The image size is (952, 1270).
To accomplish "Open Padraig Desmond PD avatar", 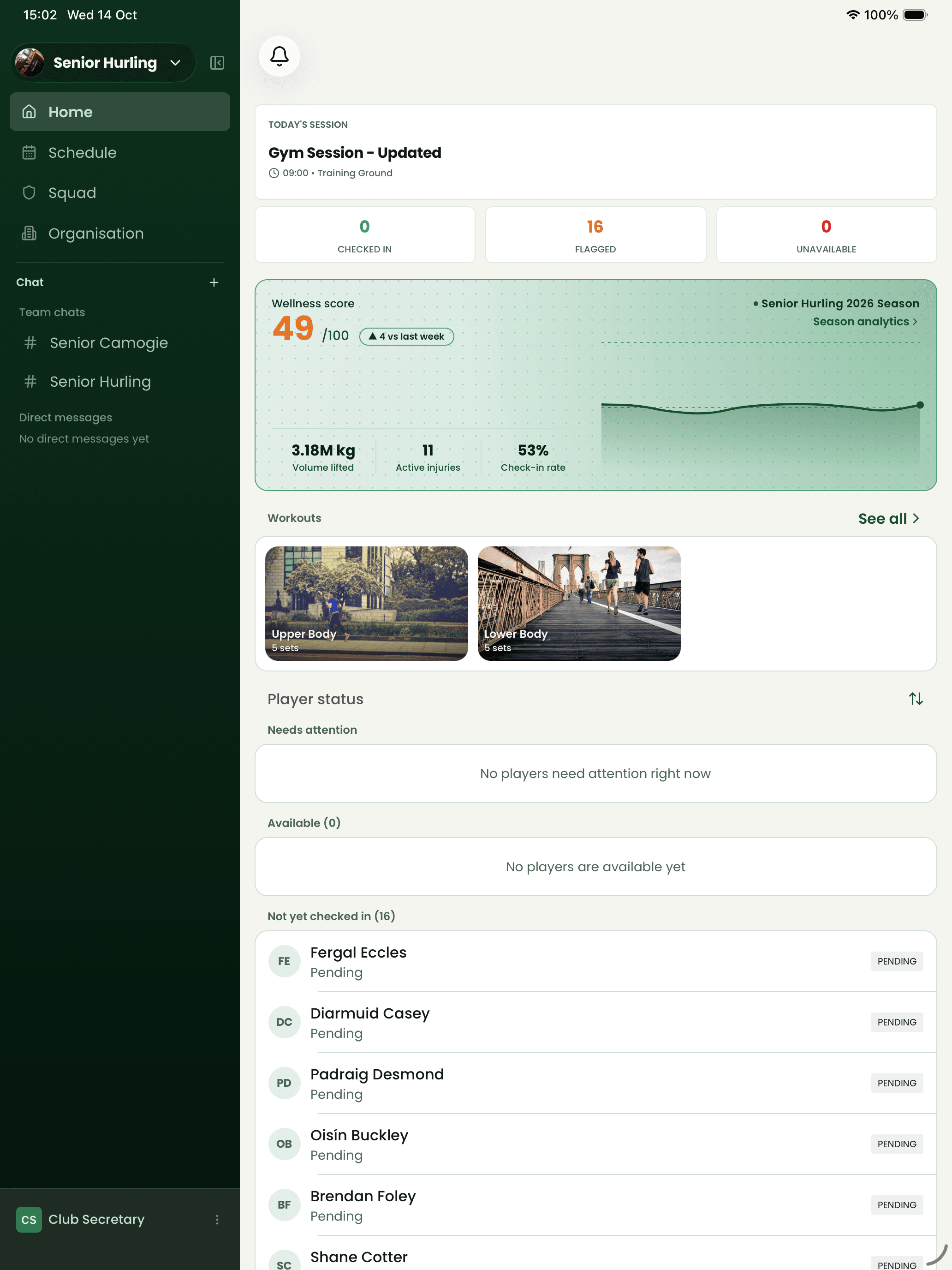I will tap(284, 1083).
